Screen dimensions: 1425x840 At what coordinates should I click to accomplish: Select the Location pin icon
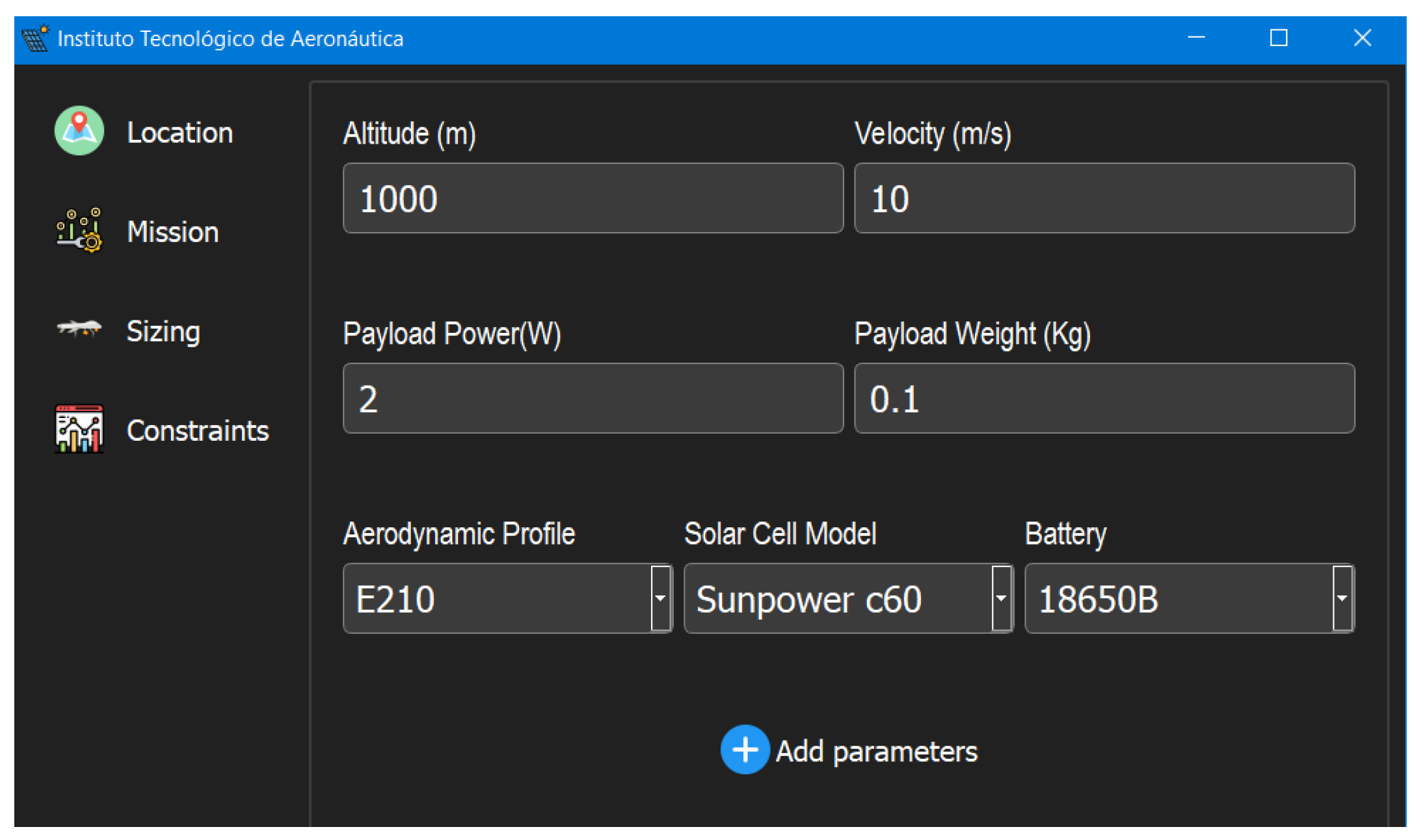click(x=78, y=131)
